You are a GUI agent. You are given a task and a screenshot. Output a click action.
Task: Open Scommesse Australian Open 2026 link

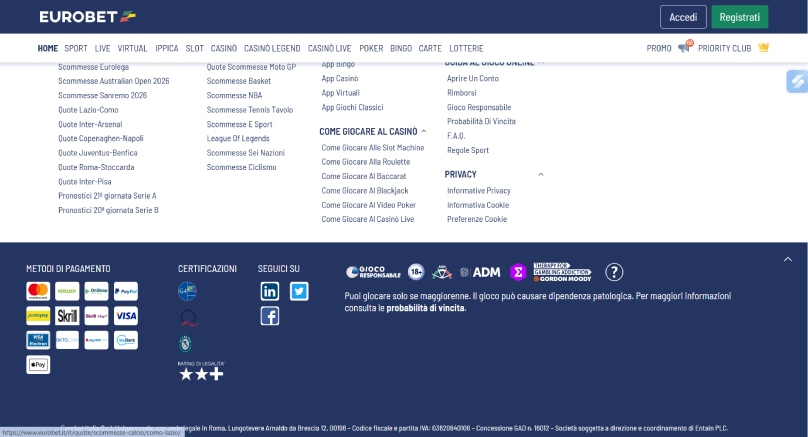tap(113, 81)
